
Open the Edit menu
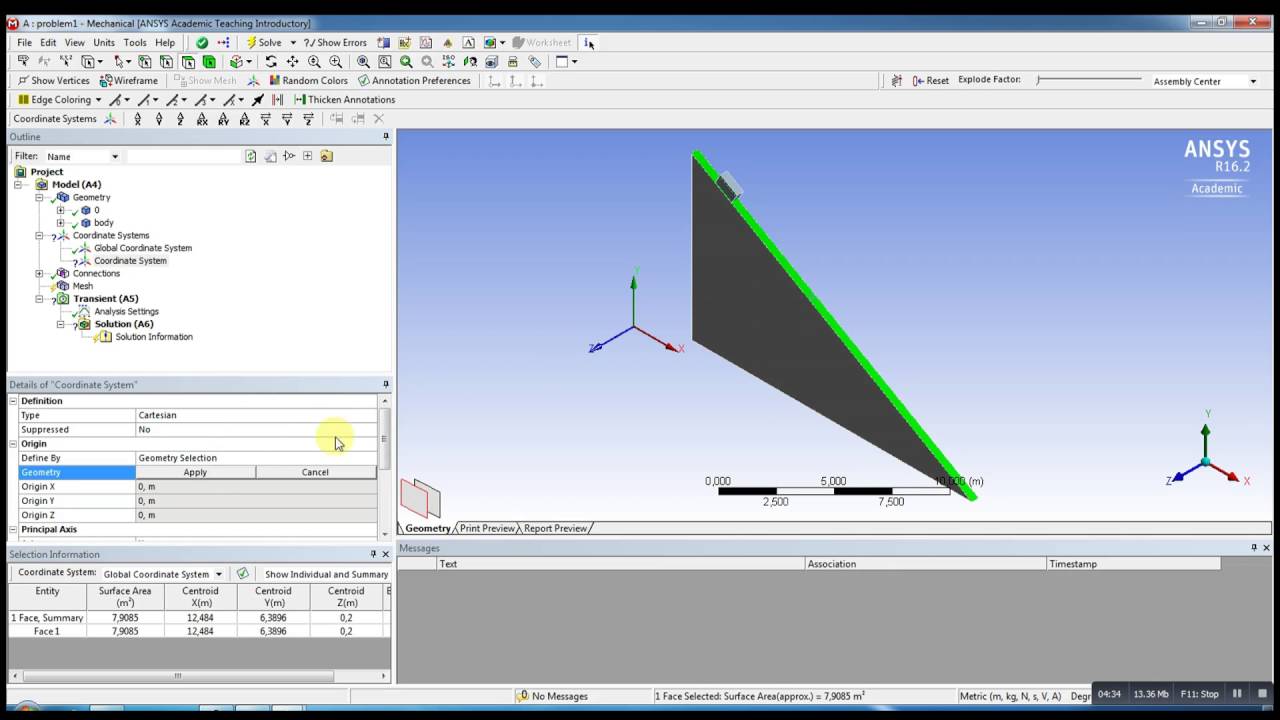(48, 43)
